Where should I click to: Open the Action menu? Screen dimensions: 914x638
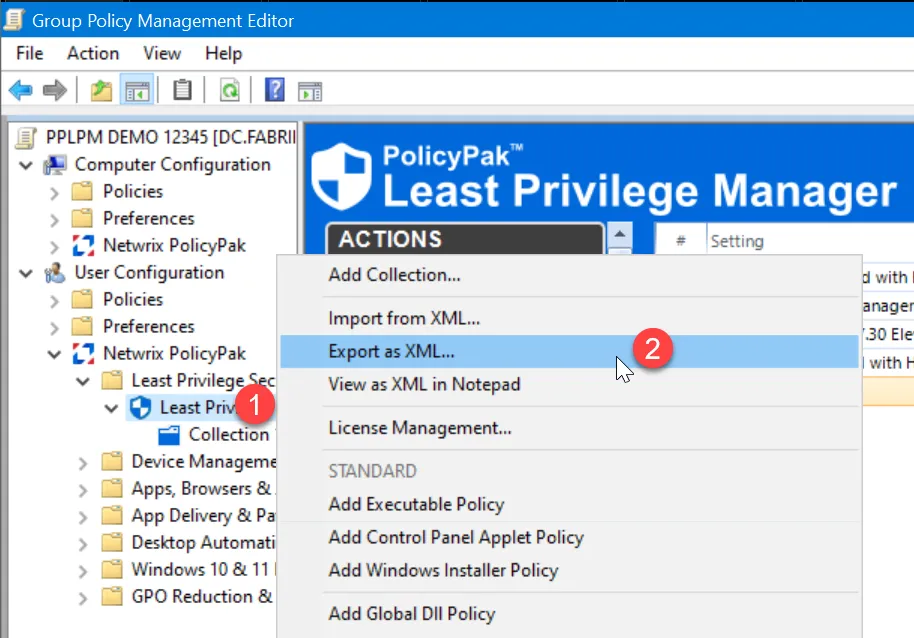(x=93, y=54)
